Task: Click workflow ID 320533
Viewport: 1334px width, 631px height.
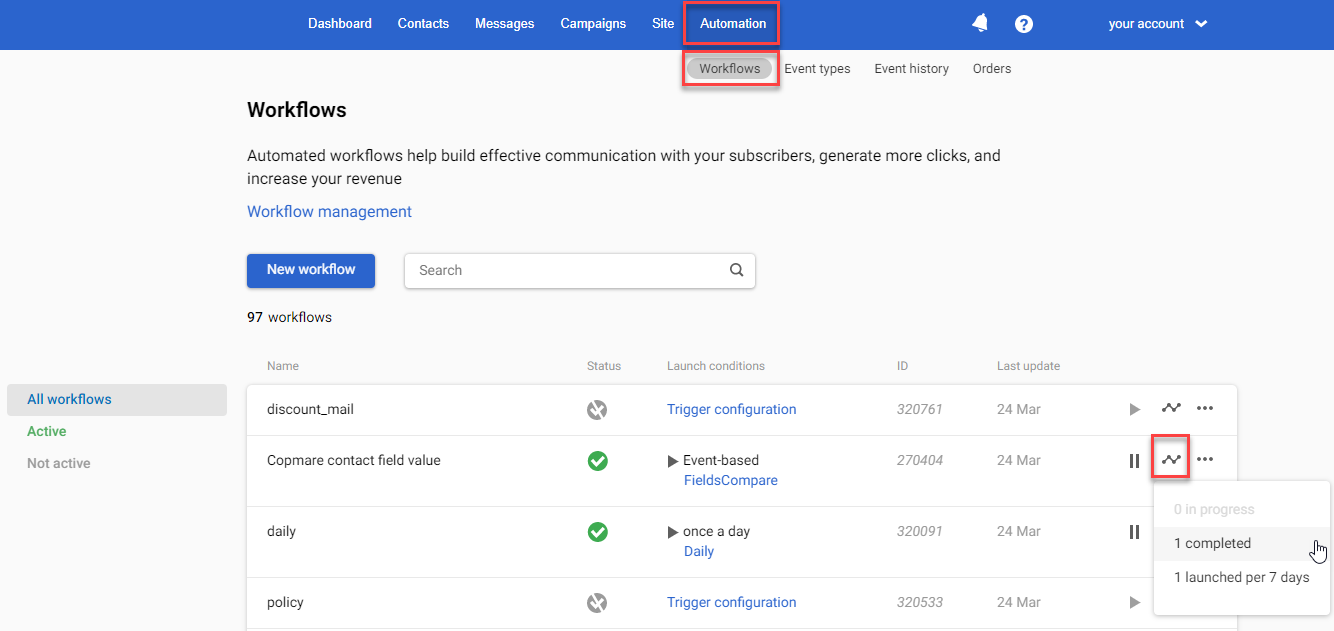Action: point(920,602)
